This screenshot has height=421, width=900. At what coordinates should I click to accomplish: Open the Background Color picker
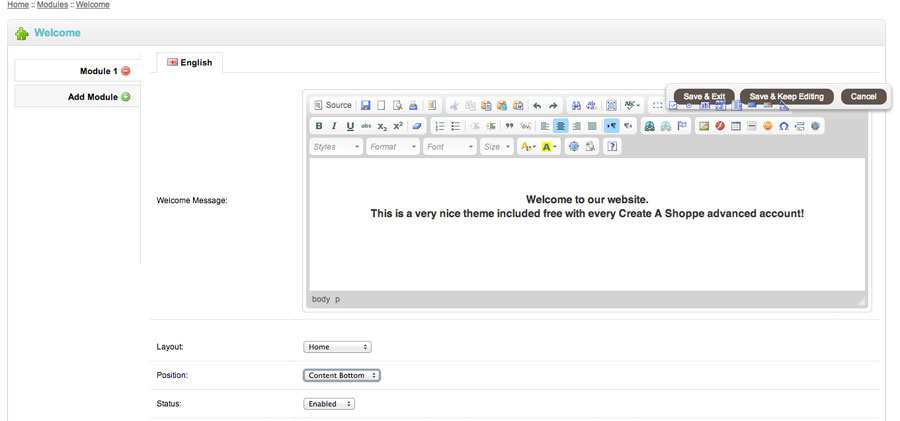click(x=549, y=147)
